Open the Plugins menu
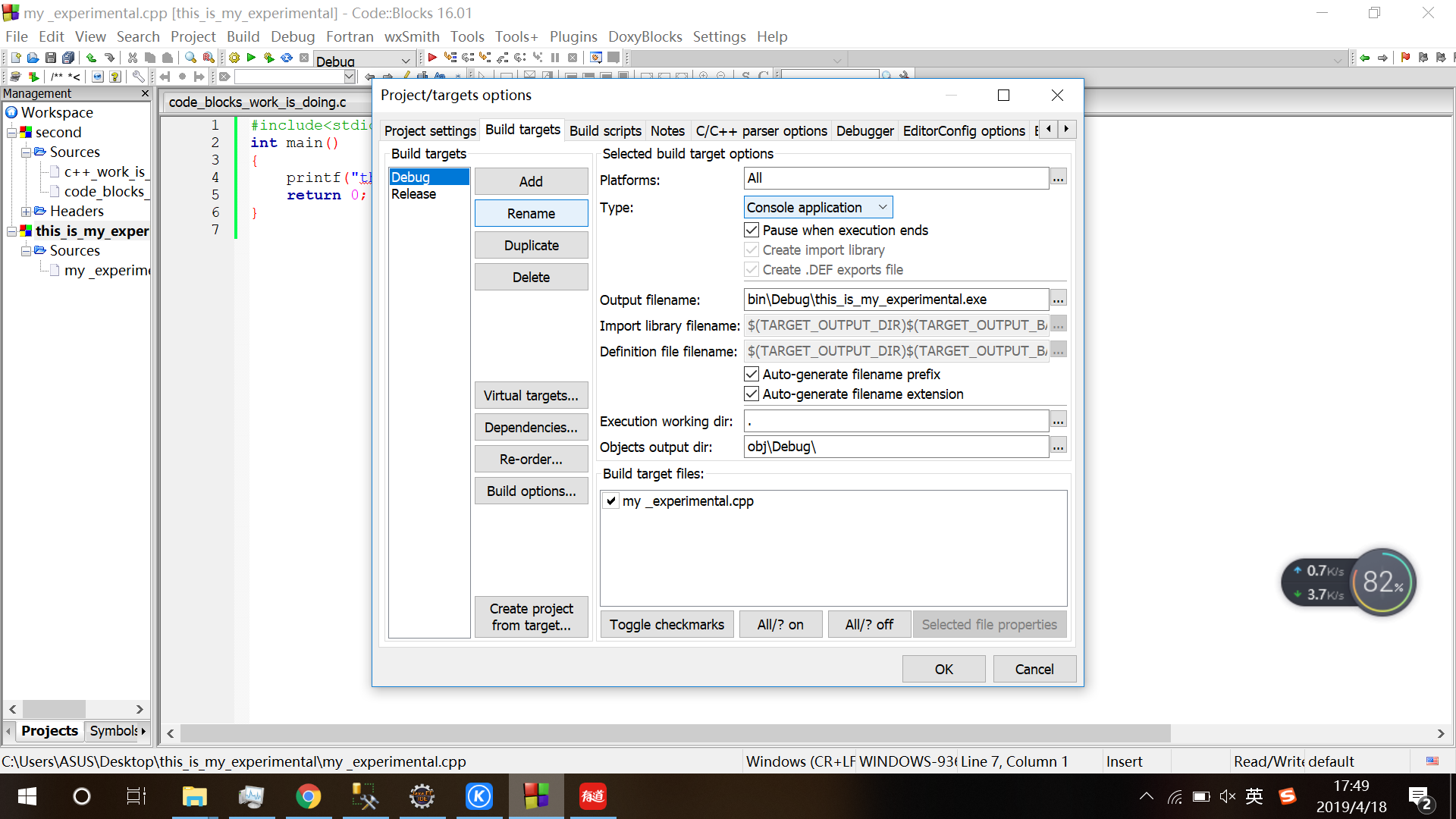The width and height of the screenshot is (1456, 819). tap(573, 36)
